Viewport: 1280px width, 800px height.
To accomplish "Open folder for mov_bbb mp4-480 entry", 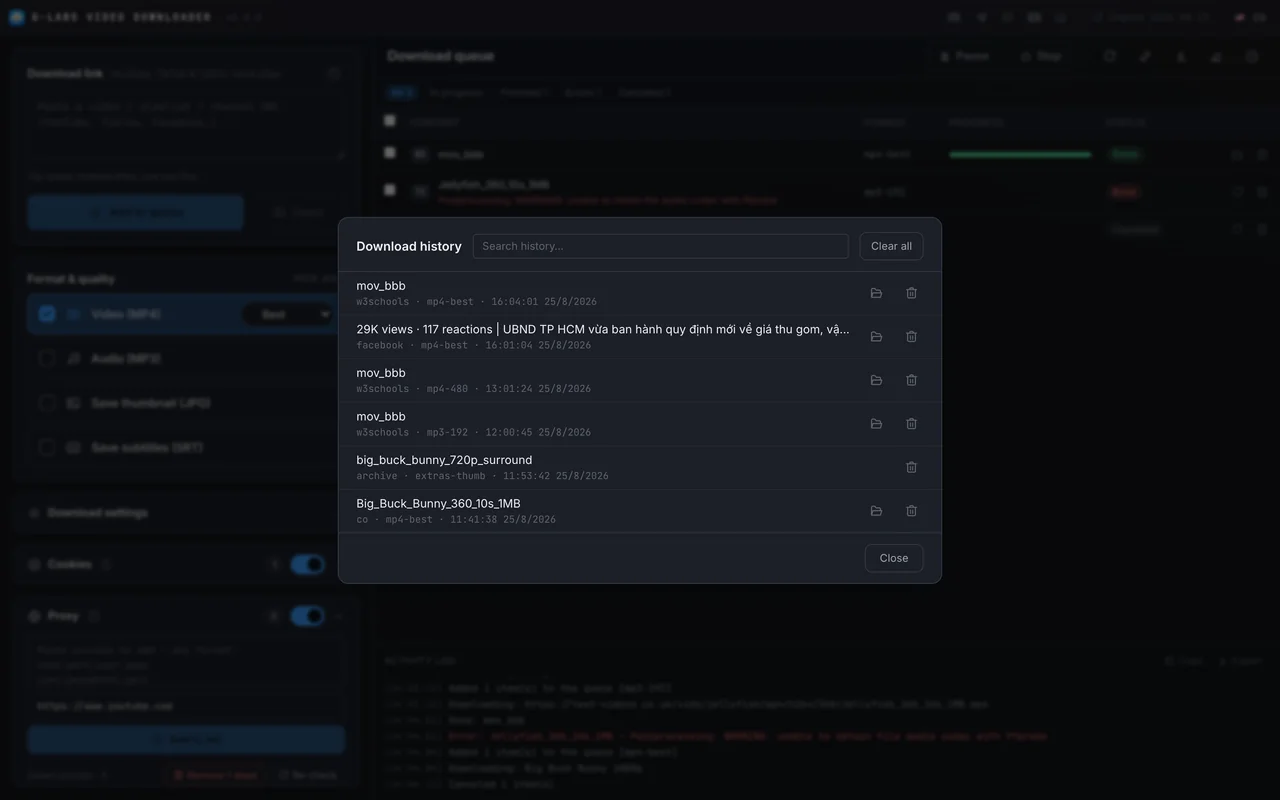I will pyautogui.click(x=876, y=380).
